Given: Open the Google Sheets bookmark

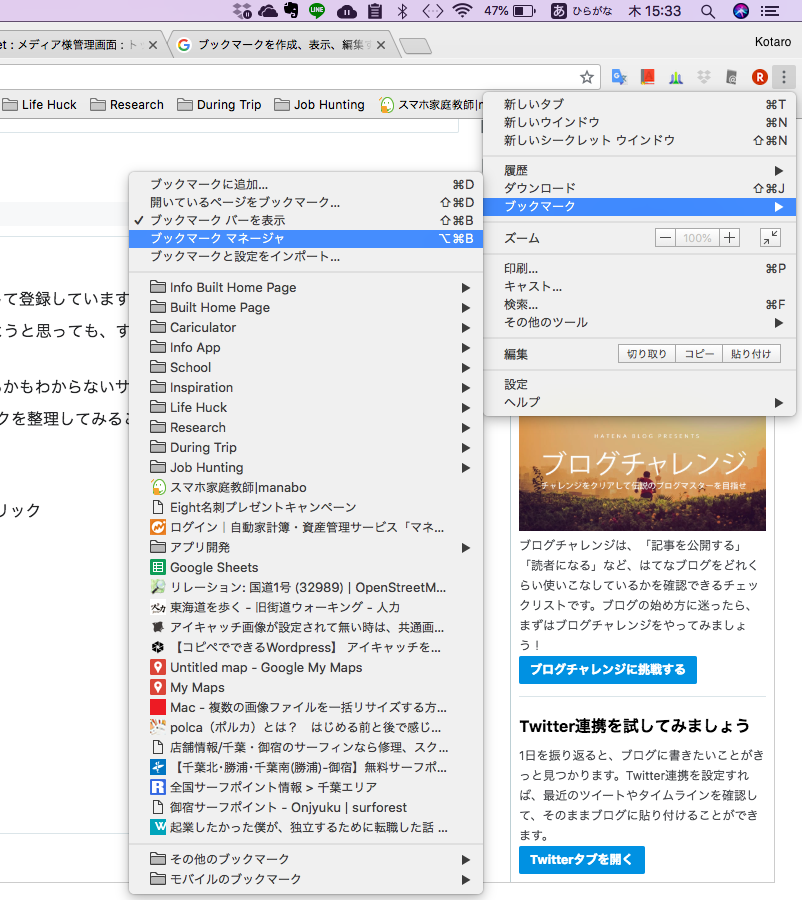Looking at the screenshot, I should [x=306, y=567].
